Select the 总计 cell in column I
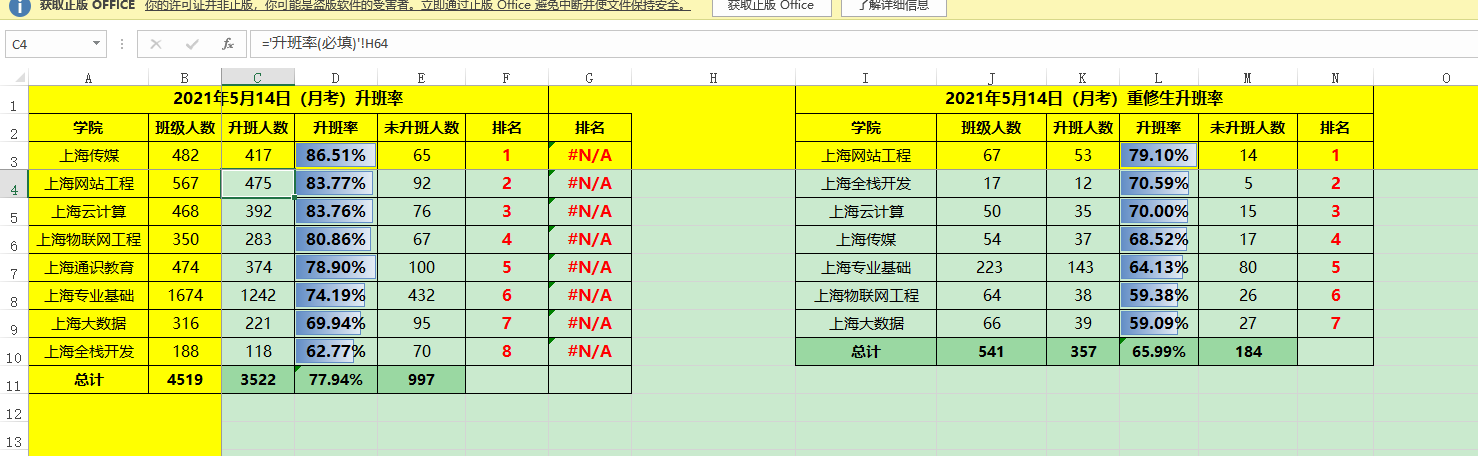 [866, 352]
